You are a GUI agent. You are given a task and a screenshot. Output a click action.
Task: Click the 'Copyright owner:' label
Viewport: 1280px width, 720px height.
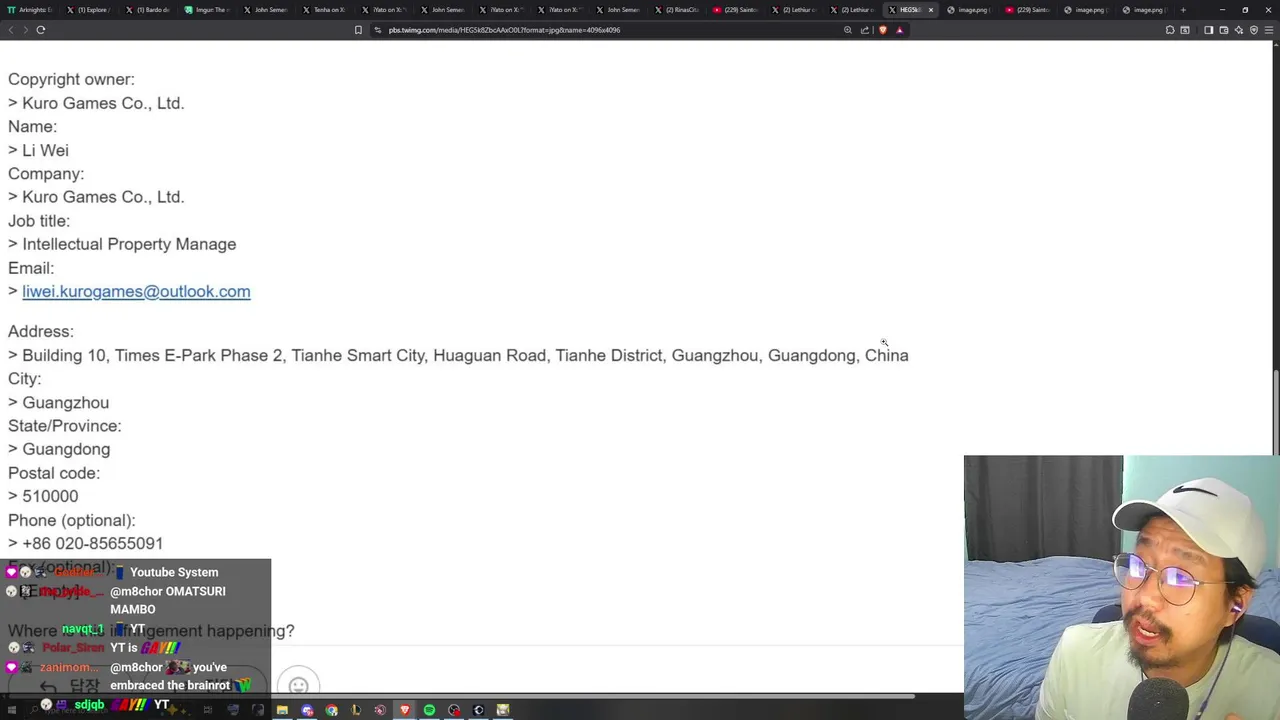pos(71,79)
